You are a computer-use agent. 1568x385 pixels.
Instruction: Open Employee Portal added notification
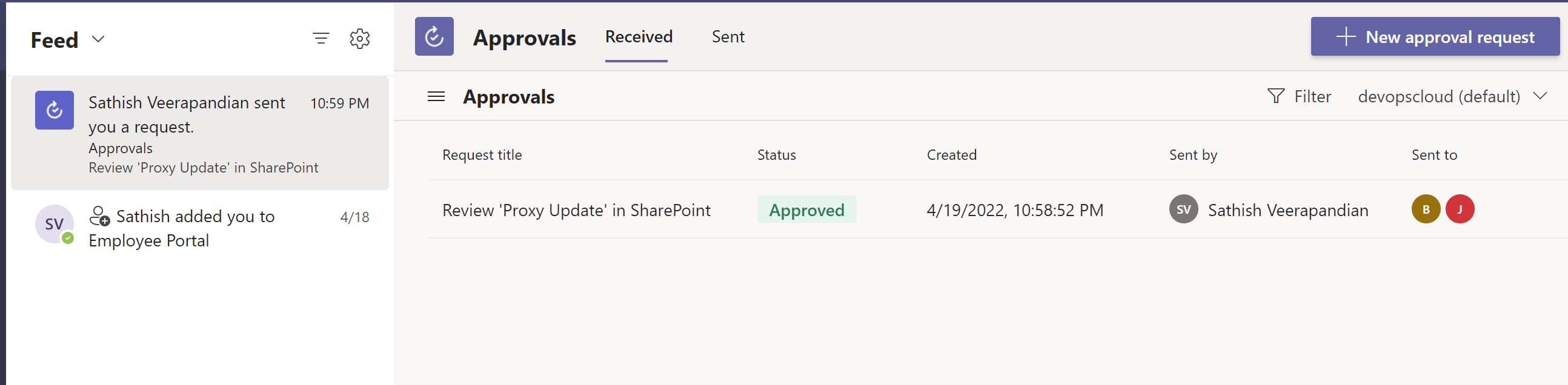click(201, 228)
